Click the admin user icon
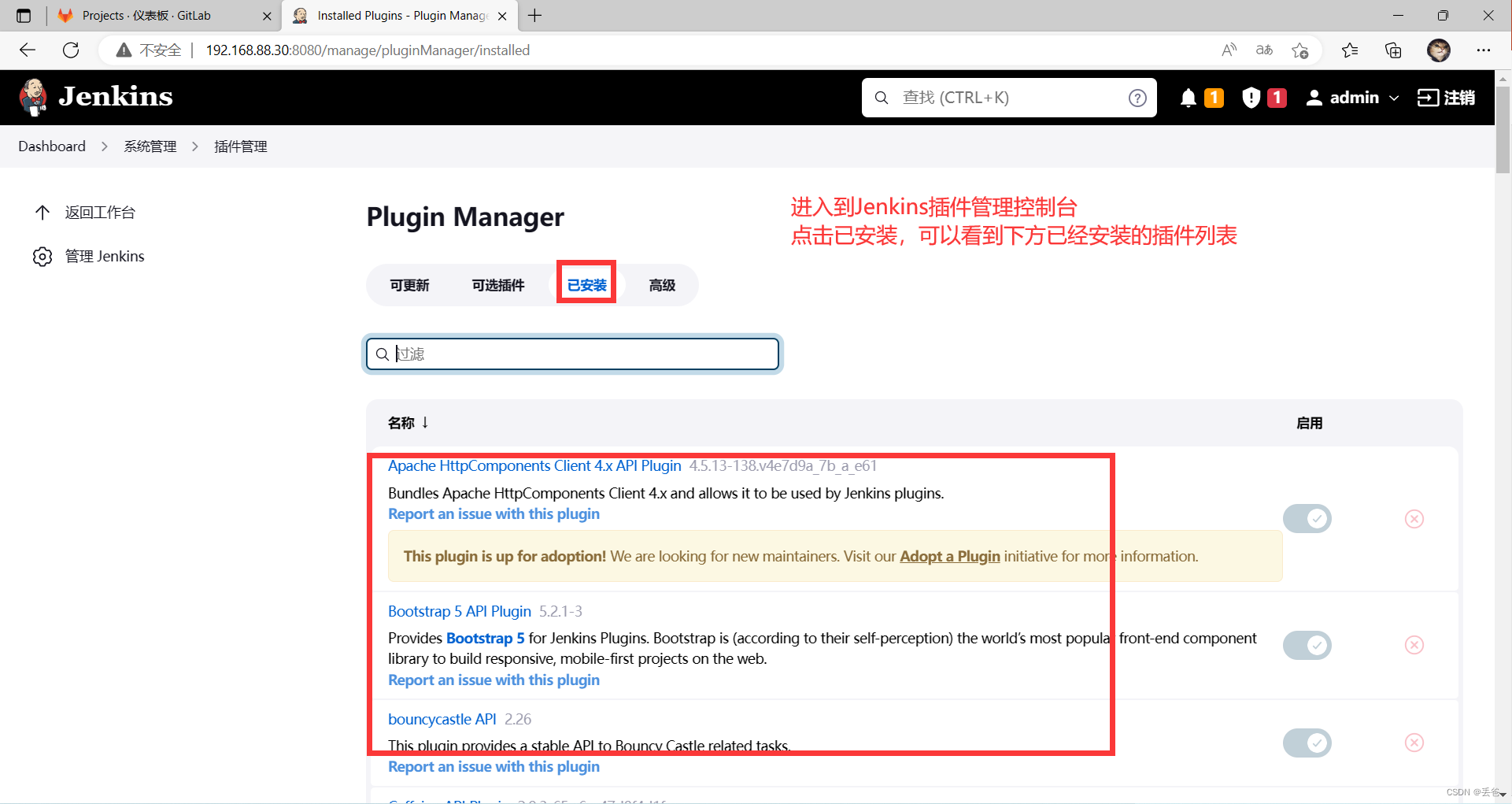 [x=1314, y=98]
